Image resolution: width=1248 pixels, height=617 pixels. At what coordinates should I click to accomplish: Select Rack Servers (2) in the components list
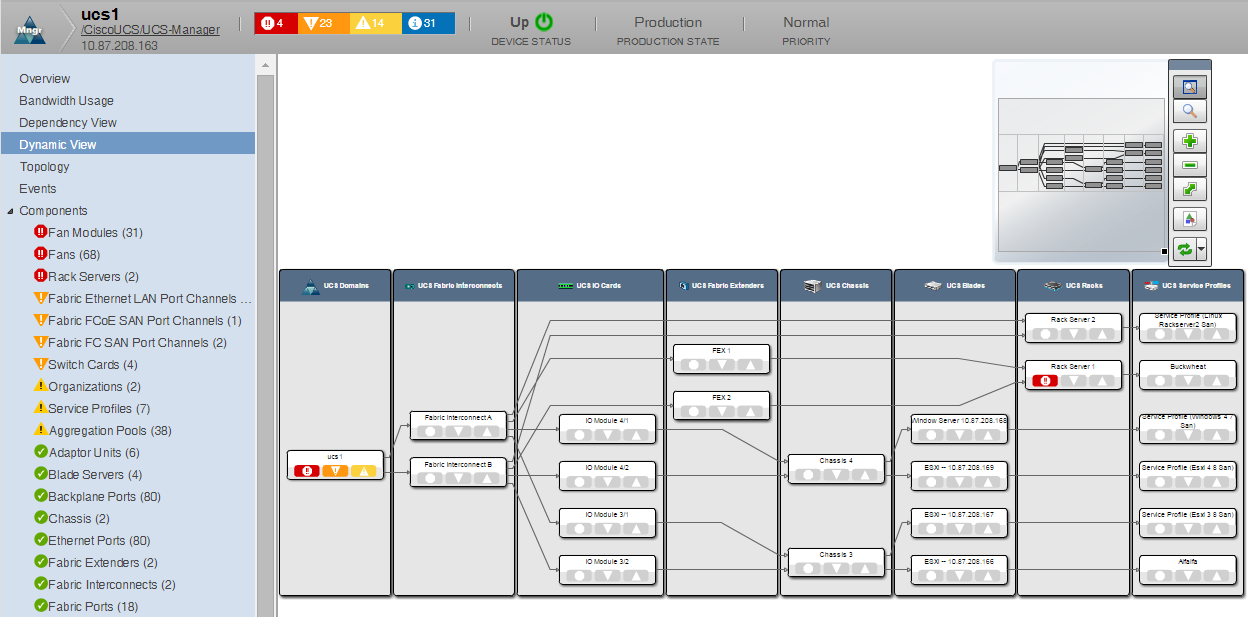coord(93,277)
